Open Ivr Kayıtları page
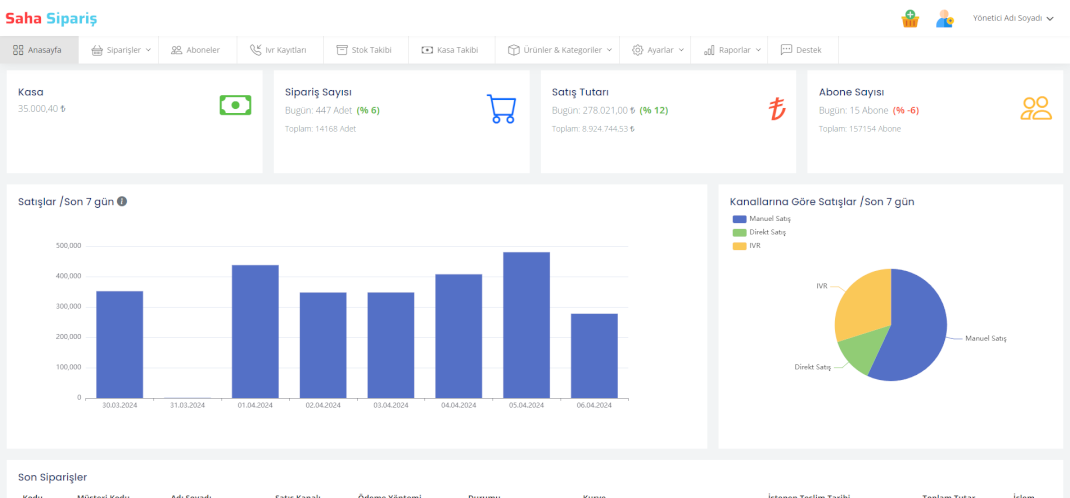Viewport: 1070px width, 498px height. pos(280,50)
